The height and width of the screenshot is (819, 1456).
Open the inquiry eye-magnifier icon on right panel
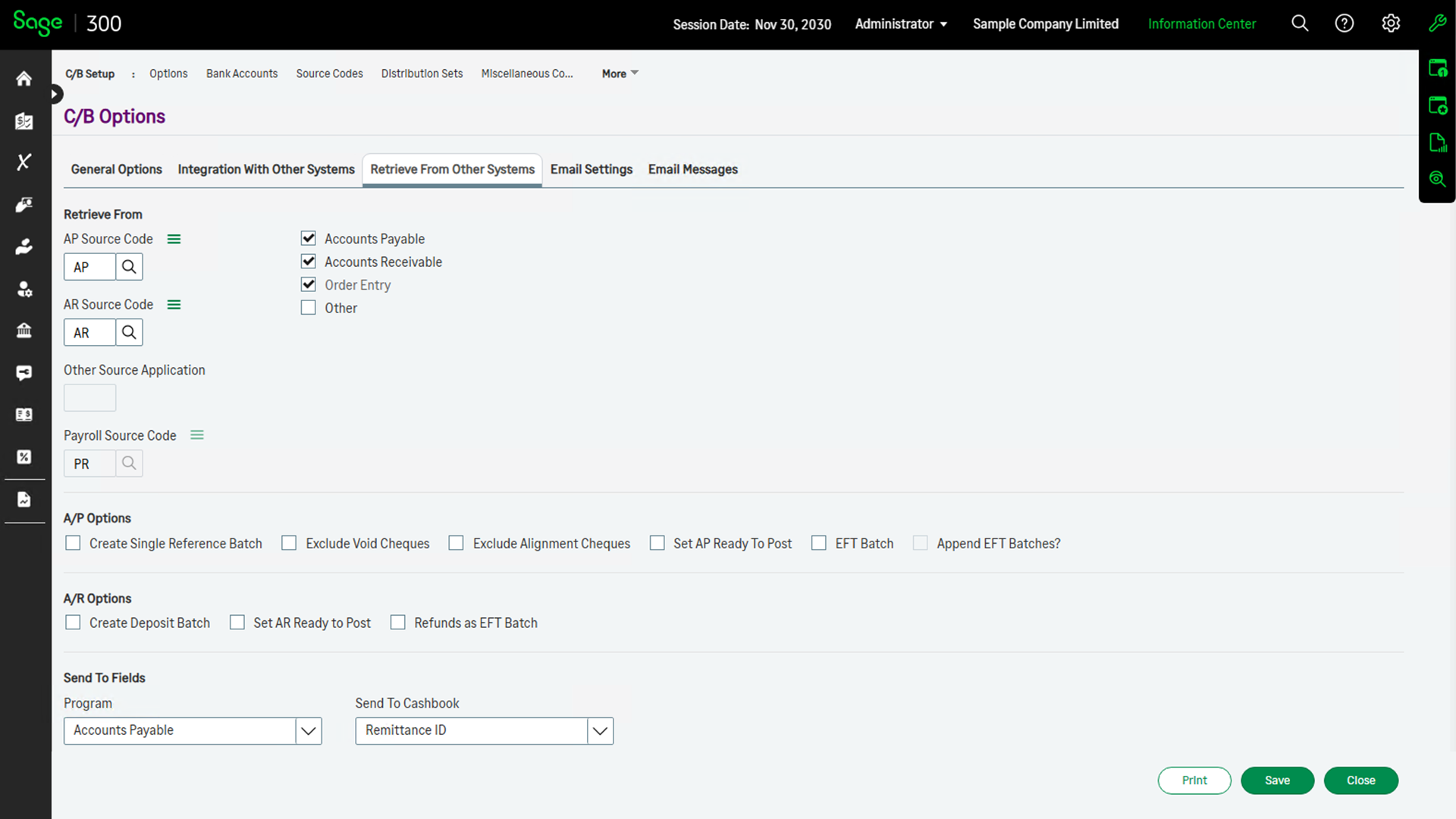(x=1438, y=179)
